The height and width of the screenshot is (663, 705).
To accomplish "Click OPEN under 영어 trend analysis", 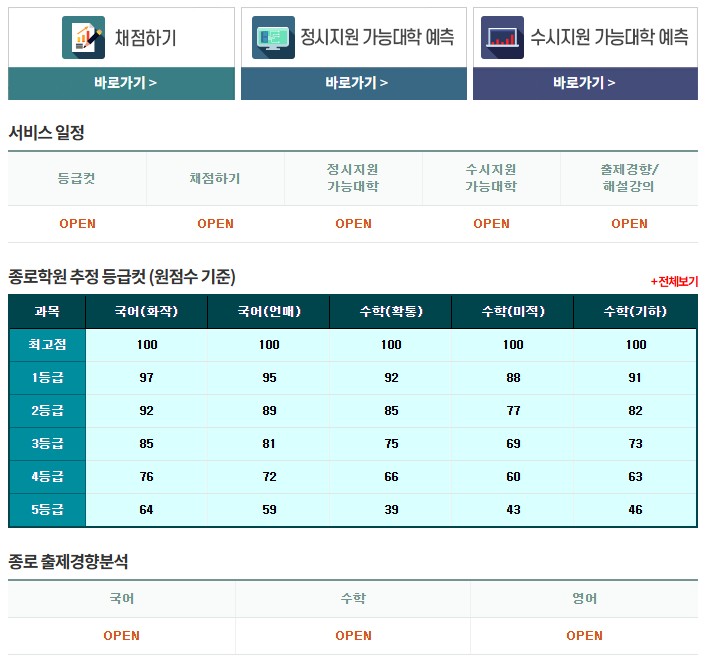I will click(x=585, y=636).
